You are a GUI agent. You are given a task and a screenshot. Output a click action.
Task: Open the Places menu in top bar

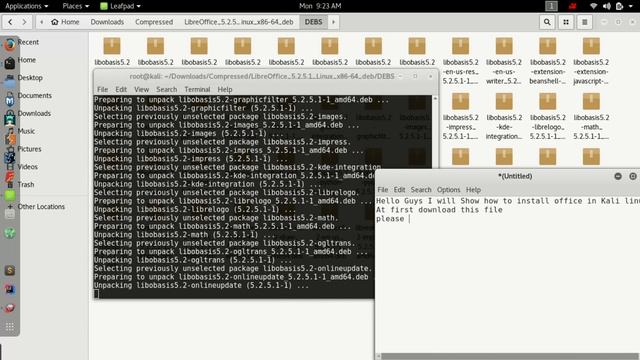[76, 6]
